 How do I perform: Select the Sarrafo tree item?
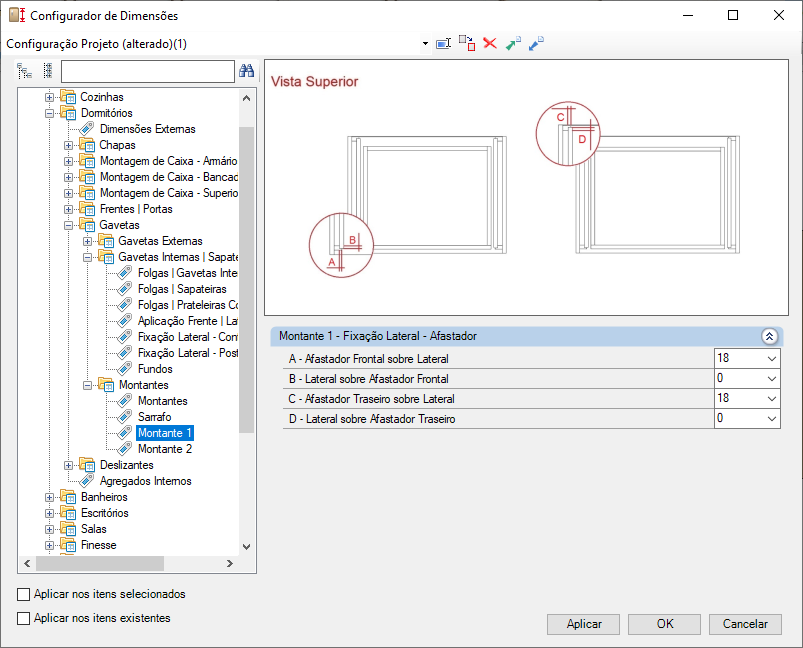click(x=154, y=417)
